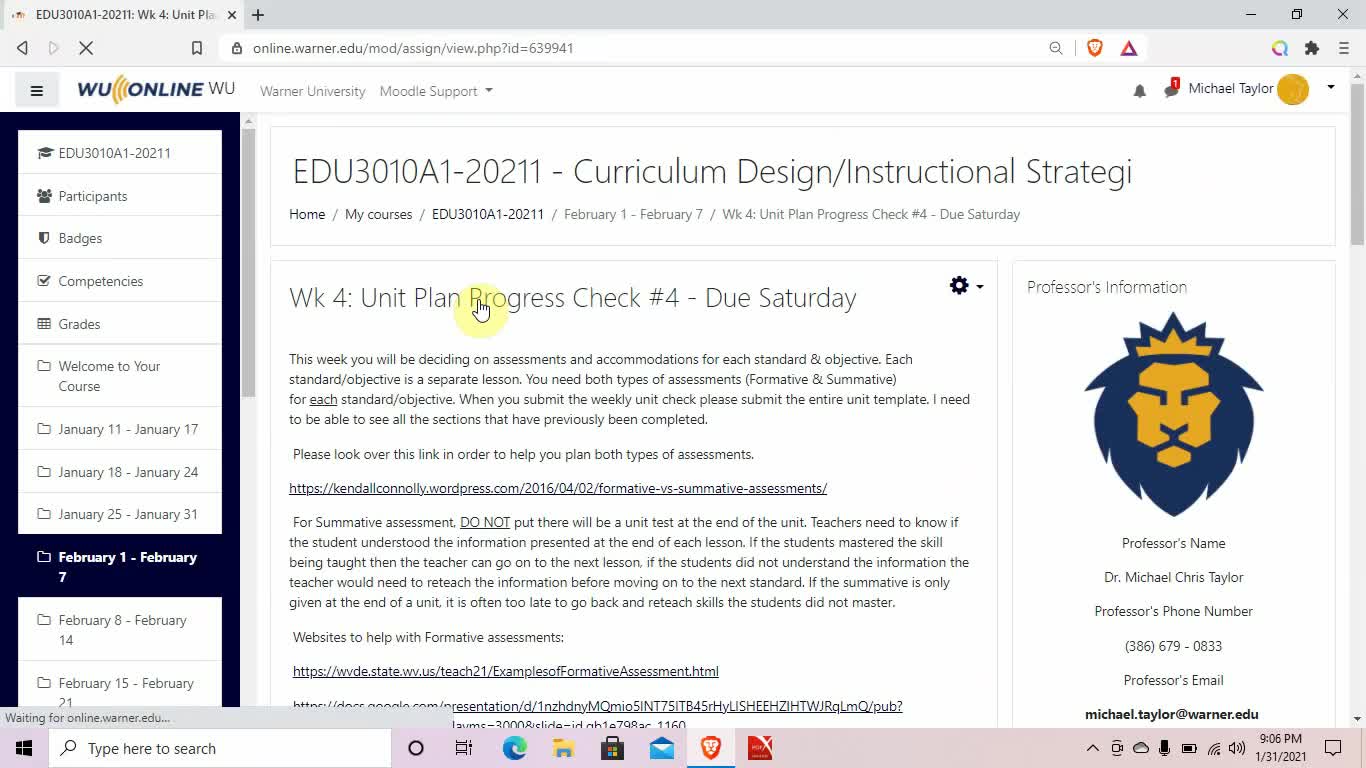Image resolution: width=1366 pixels, height=768 pixels.
Task: Stop loading the page with the X button
Action: (x=87, y=48)
